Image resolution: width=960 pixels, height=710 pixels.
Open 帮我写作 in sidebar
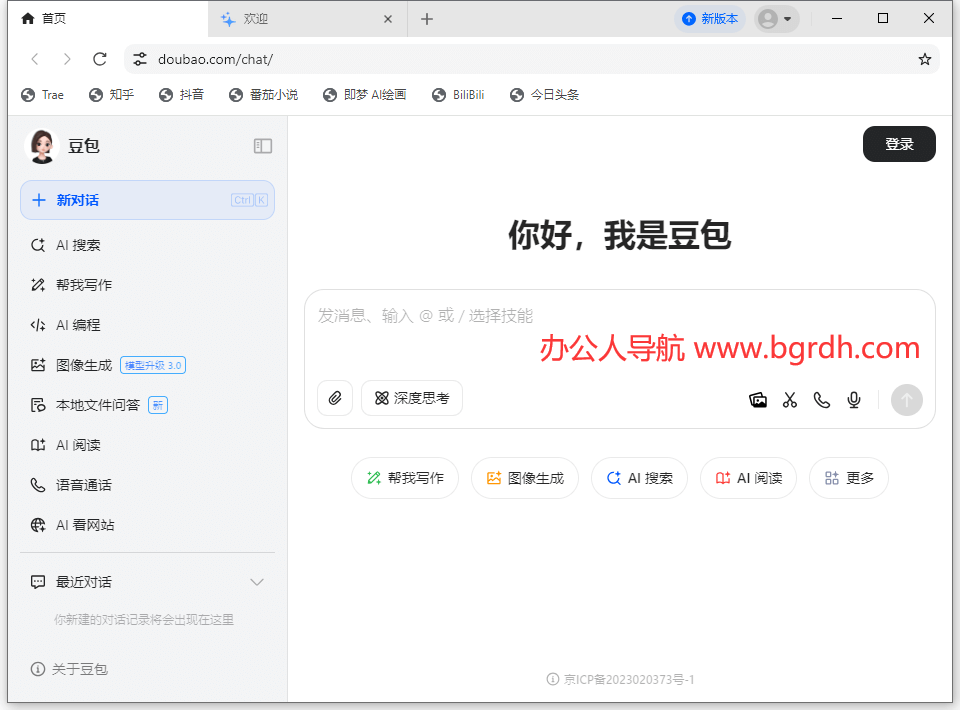point(148,285)
